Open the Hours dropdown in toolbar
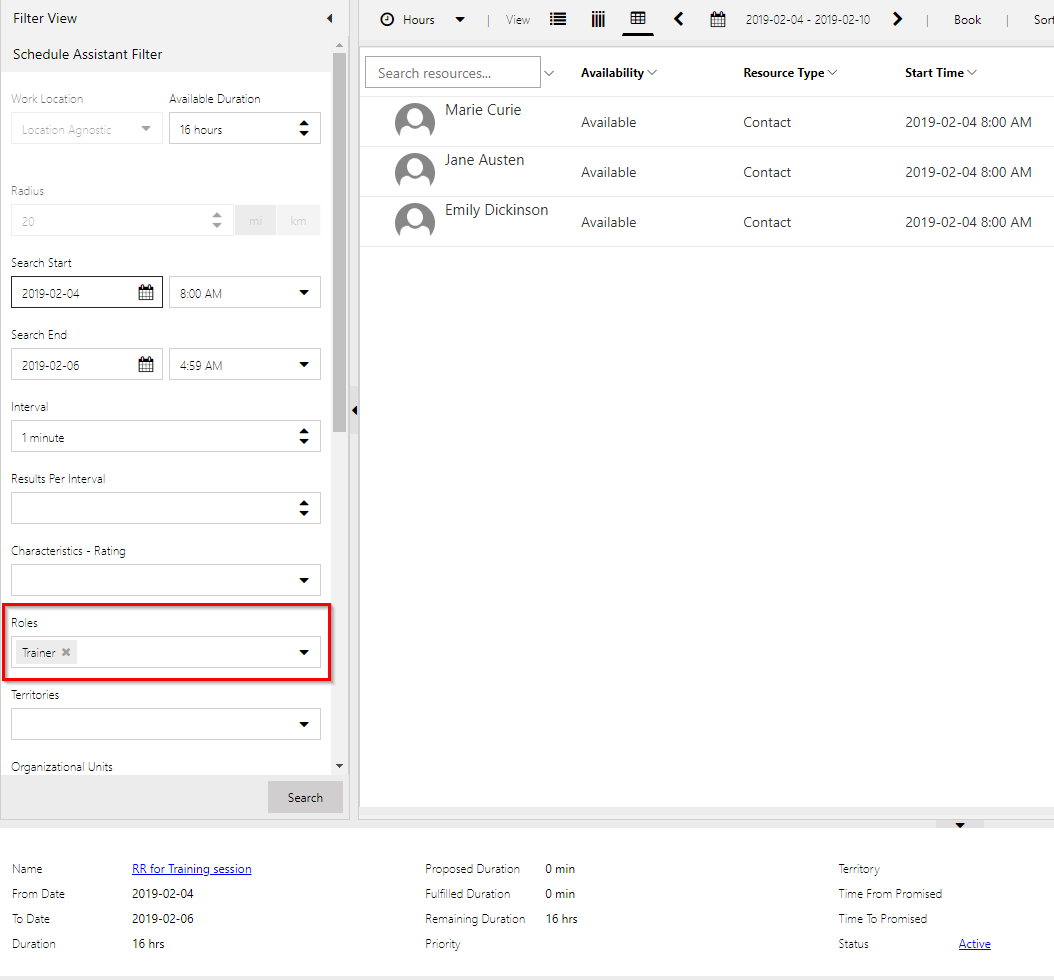The height and width of the screenshot is (980, 1054). 460,19
